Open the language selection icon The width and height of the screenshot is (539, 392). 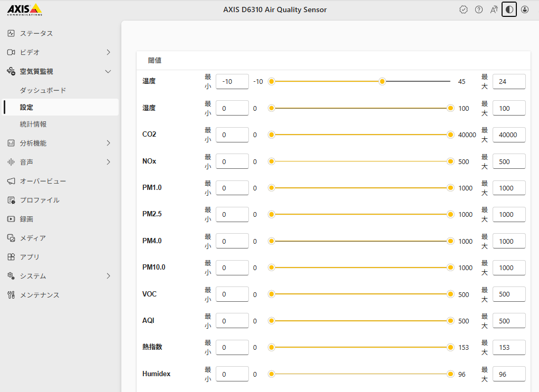(x=494, y=10)
